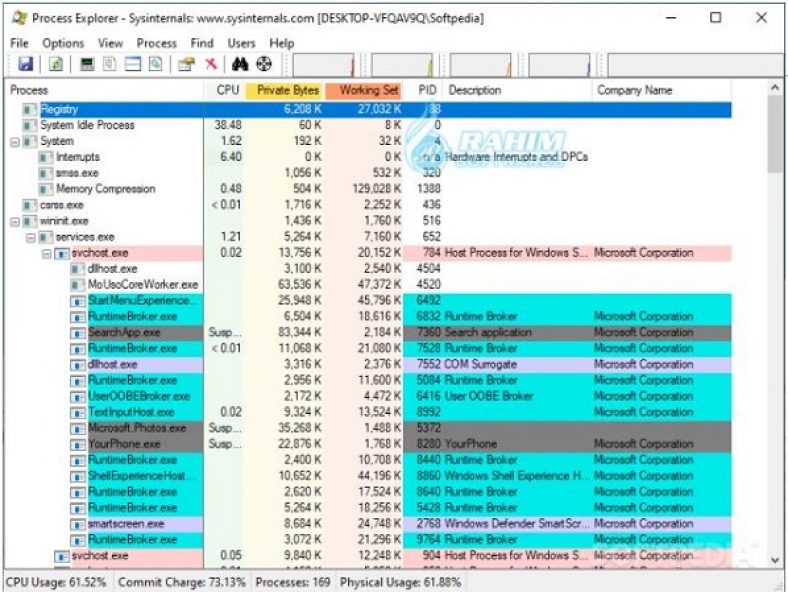This screenshot has height=592, width=788.
Task: Select the smartscreen.exe process row
Action: point(125,523)
